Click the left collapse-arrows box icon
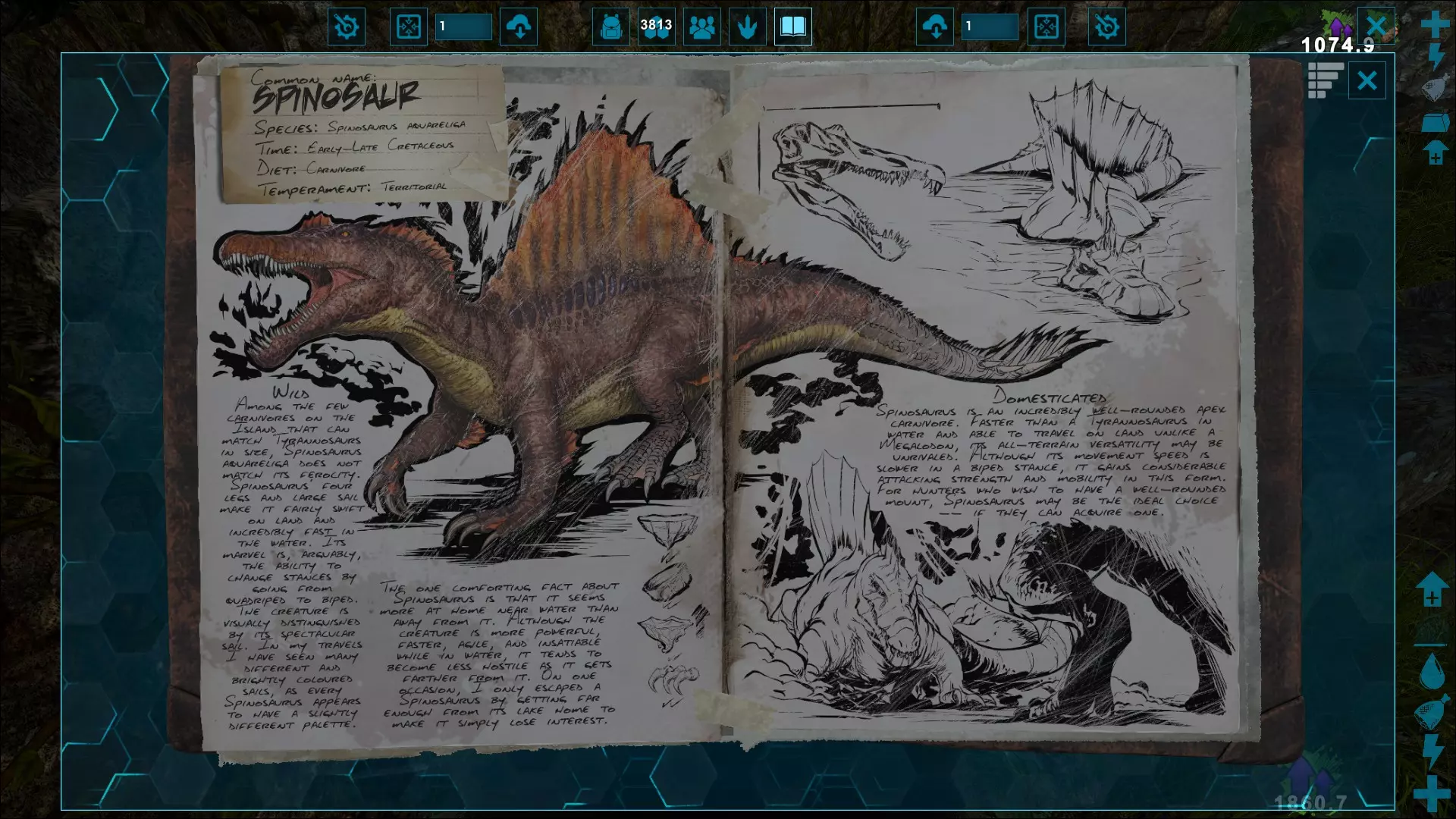Viewport: 1456px width, 819px height. 409,27
